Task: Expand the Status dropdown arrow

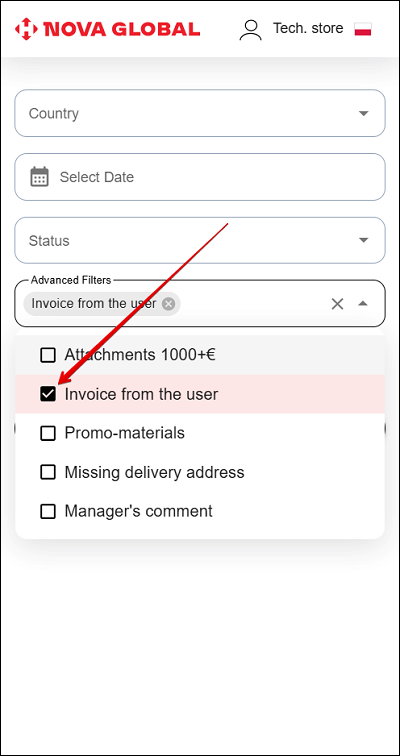Action: pos(364,240)
